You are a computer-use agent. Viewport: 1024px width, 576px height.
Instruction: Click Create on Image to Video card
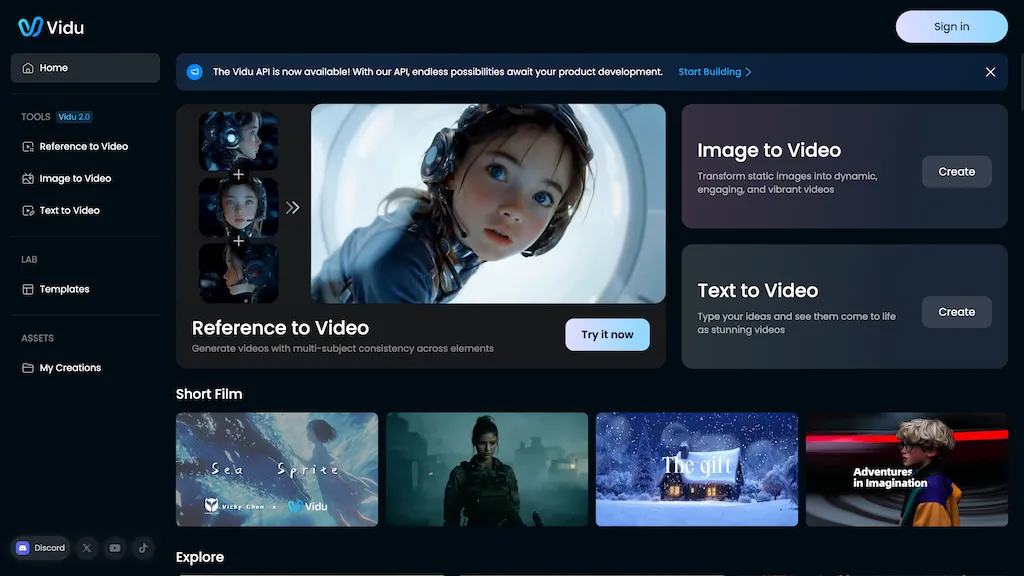957,172
